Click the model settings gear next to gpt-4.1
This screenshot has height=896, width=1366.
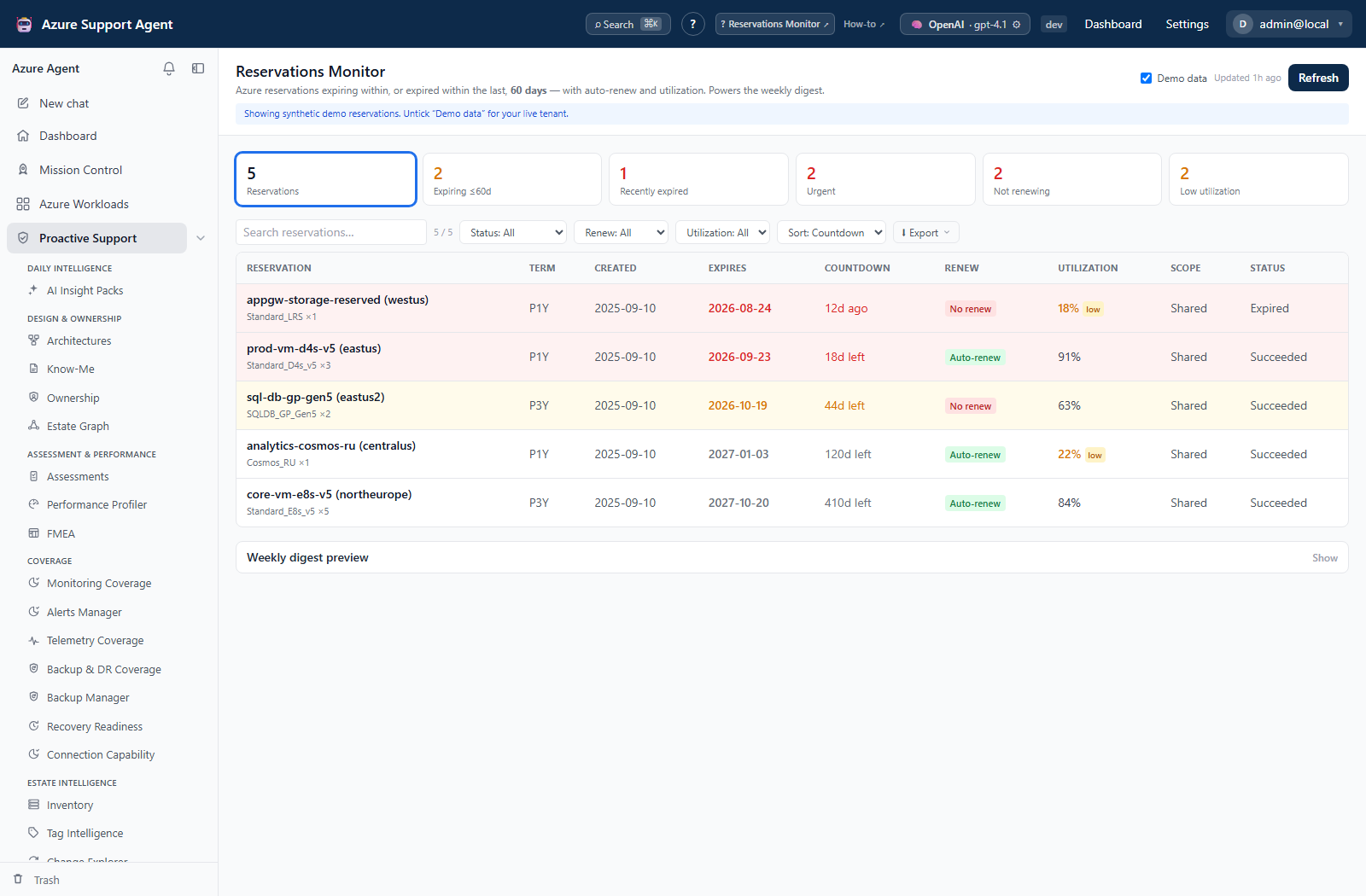point(1017,25)
